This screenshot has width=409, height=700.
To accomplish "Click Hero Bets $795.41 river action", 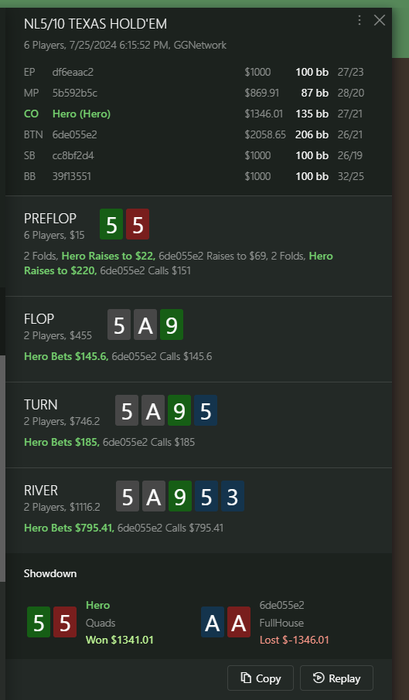I will [x=69, y=528].
